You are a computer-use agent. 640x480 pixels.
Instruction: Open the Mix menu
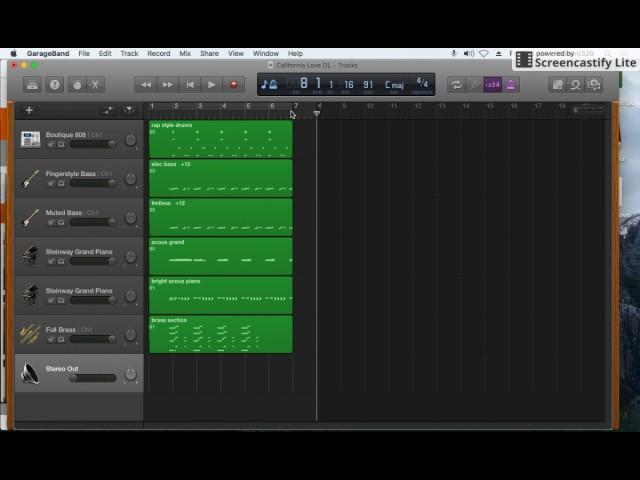(x=185, y=53)
